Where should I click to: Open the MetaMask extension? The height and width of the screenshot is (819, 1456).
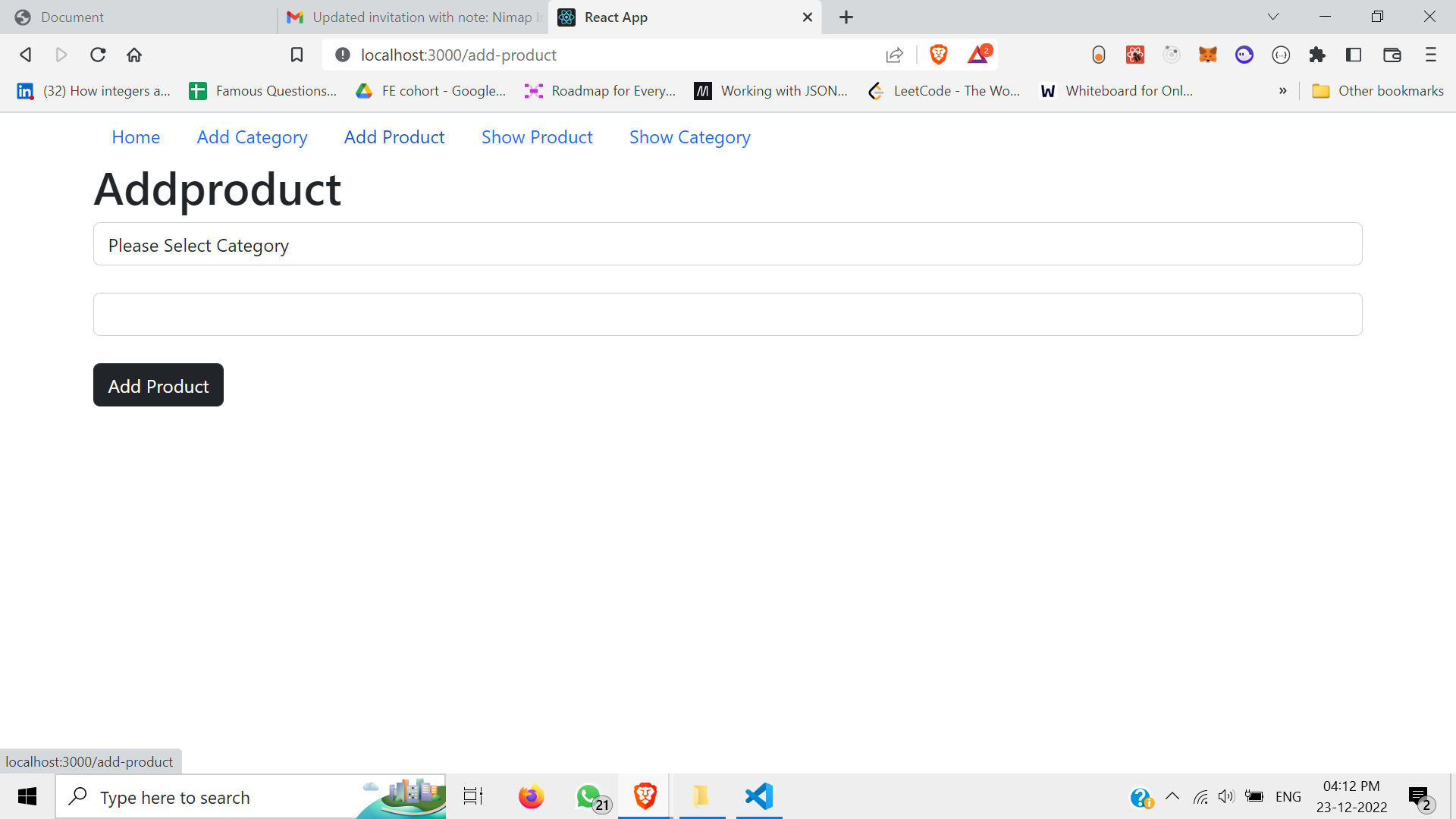click(x=1208, y=55)
